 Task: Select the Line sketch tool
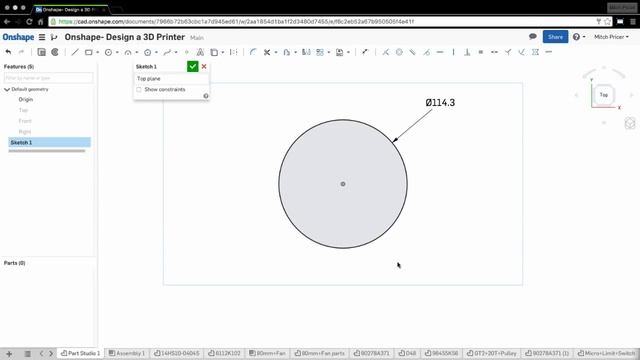(75, 52)
